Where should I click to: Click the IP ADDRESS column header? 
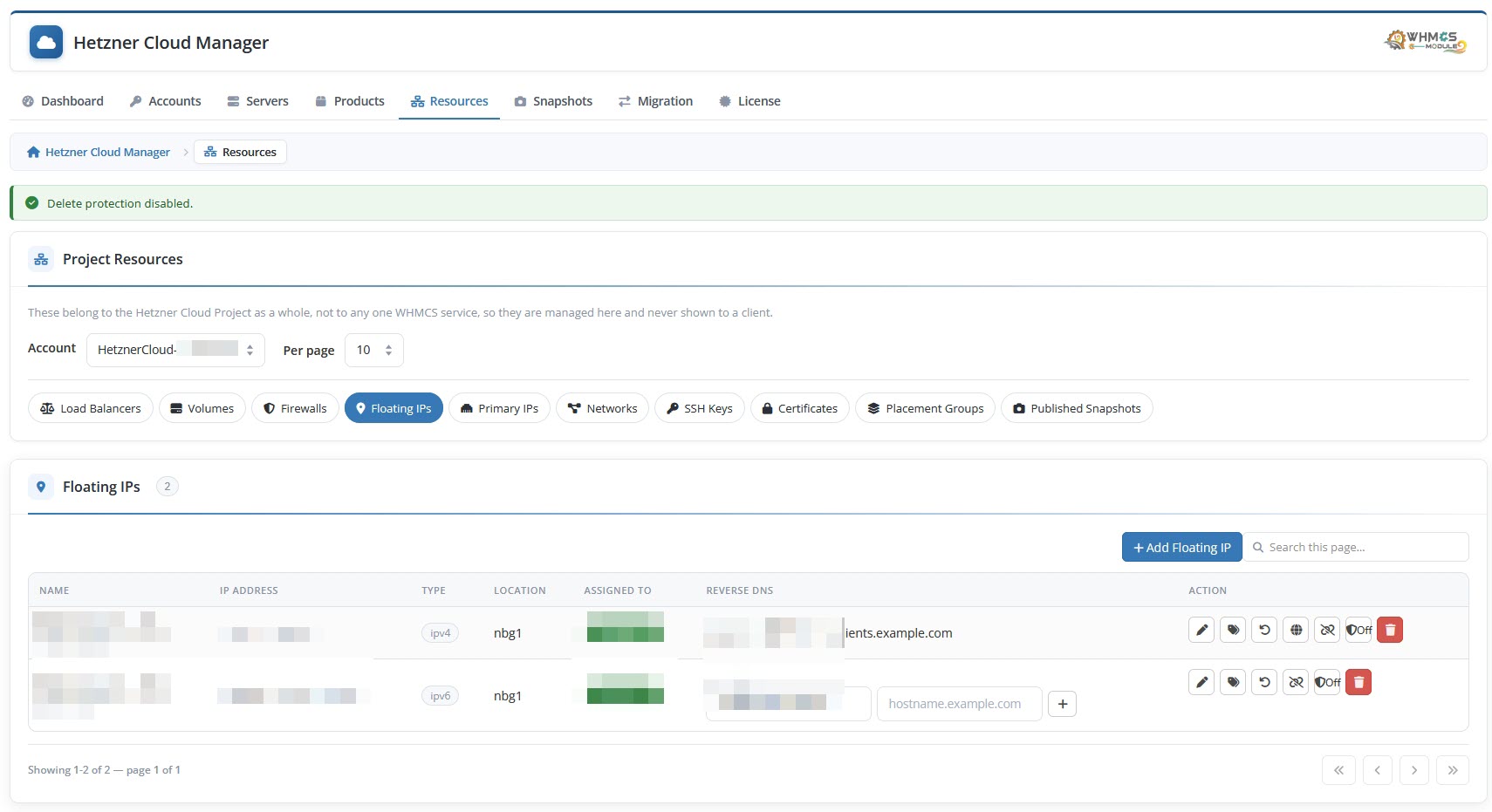click(x=249, y=590)
